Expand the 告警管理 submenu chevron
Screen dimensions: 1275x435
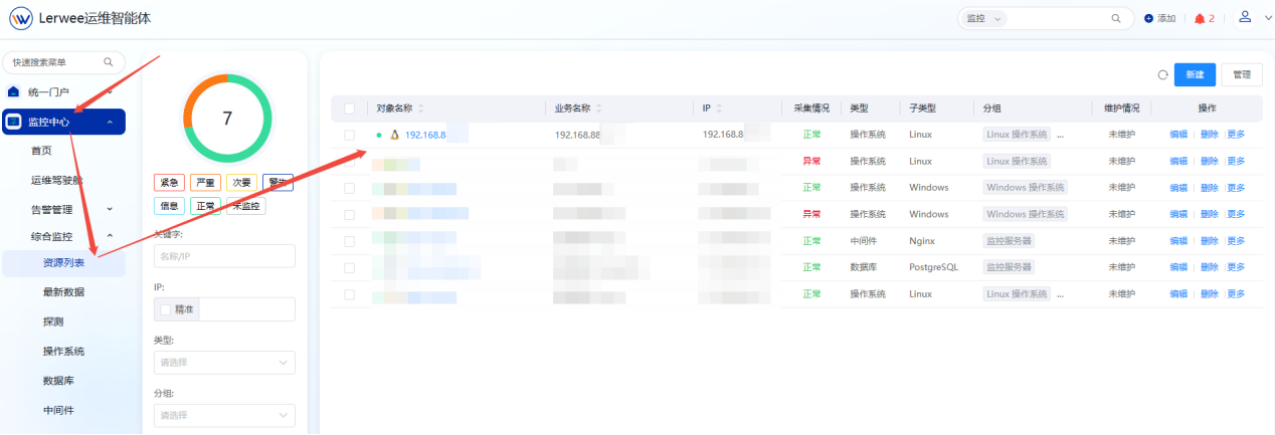(109, 209)
